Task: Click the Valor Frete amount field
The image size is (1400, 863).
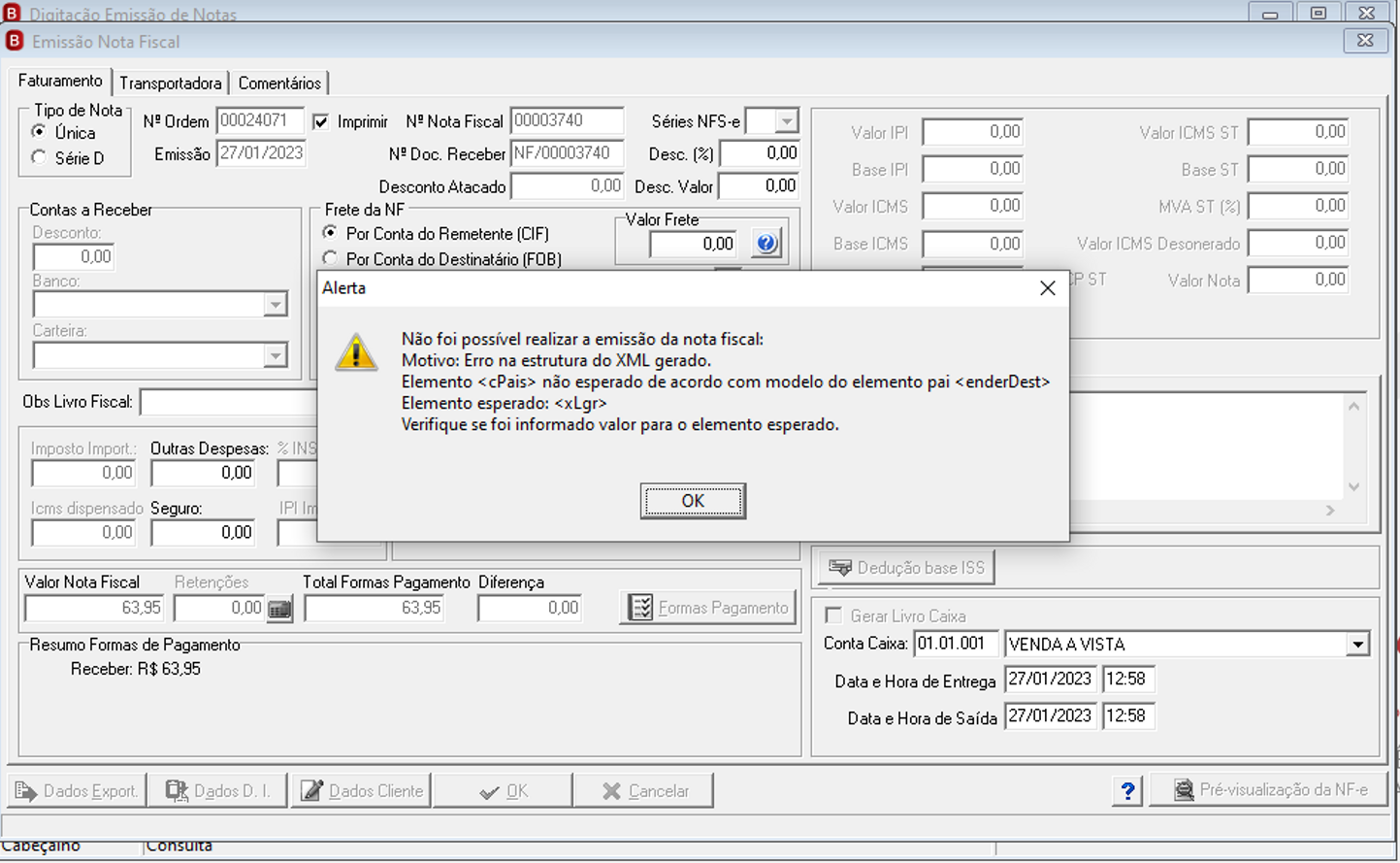Action: (x=693, y=245)
